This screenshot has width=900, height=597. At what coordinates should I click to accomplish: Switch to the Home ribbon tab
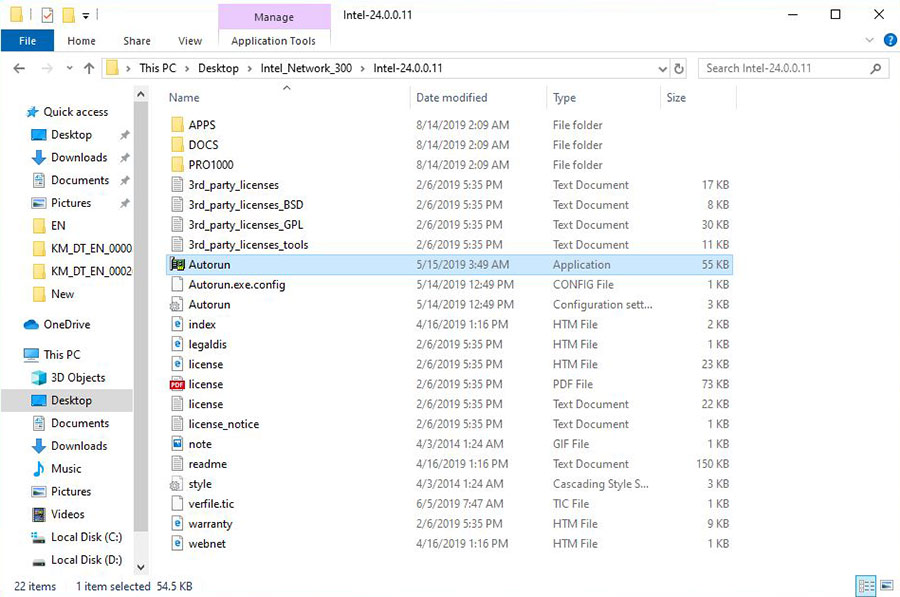click(82, 41)
